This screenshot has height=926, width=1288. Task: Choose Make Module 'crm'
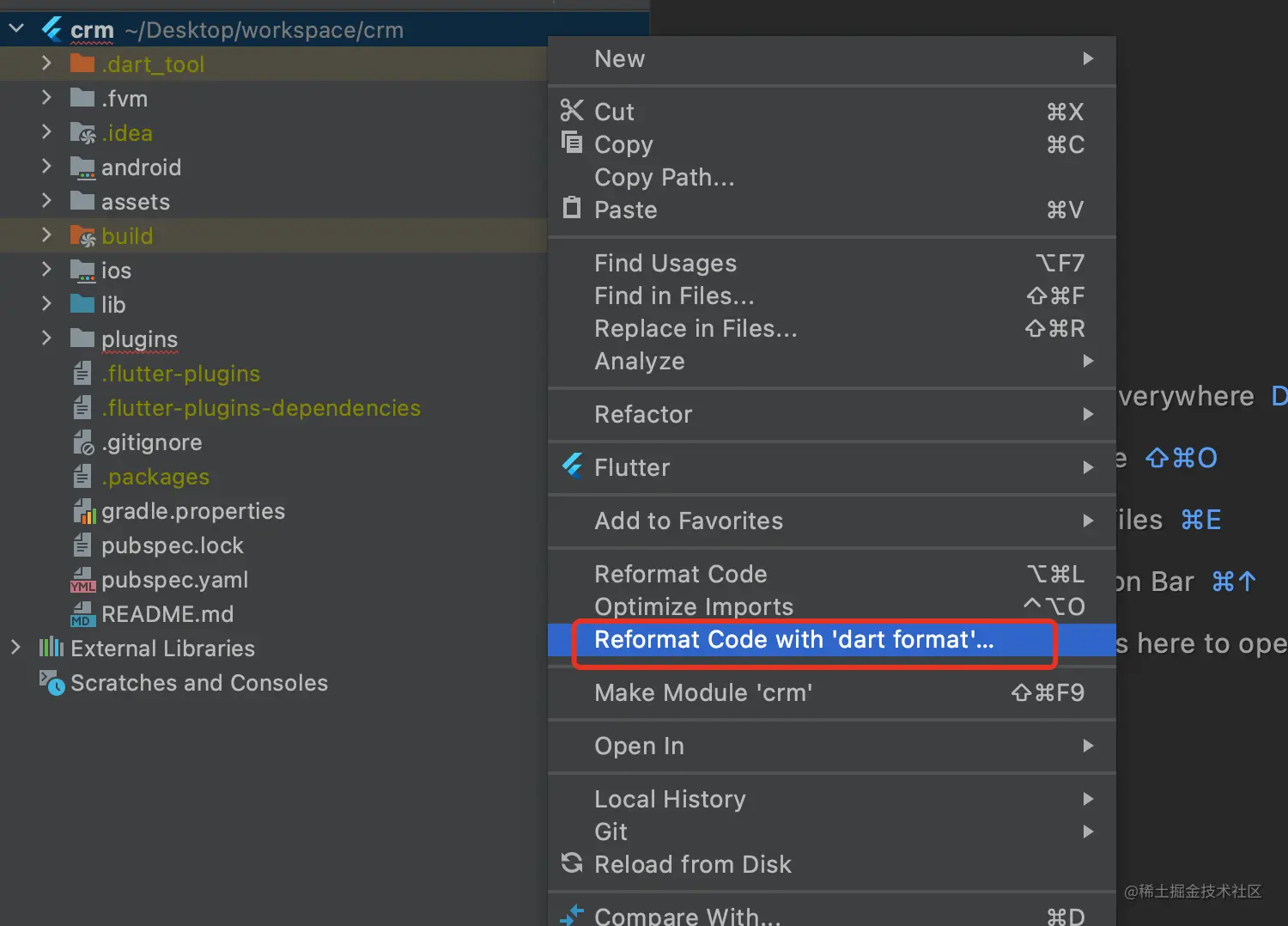(x=831, y=692)
